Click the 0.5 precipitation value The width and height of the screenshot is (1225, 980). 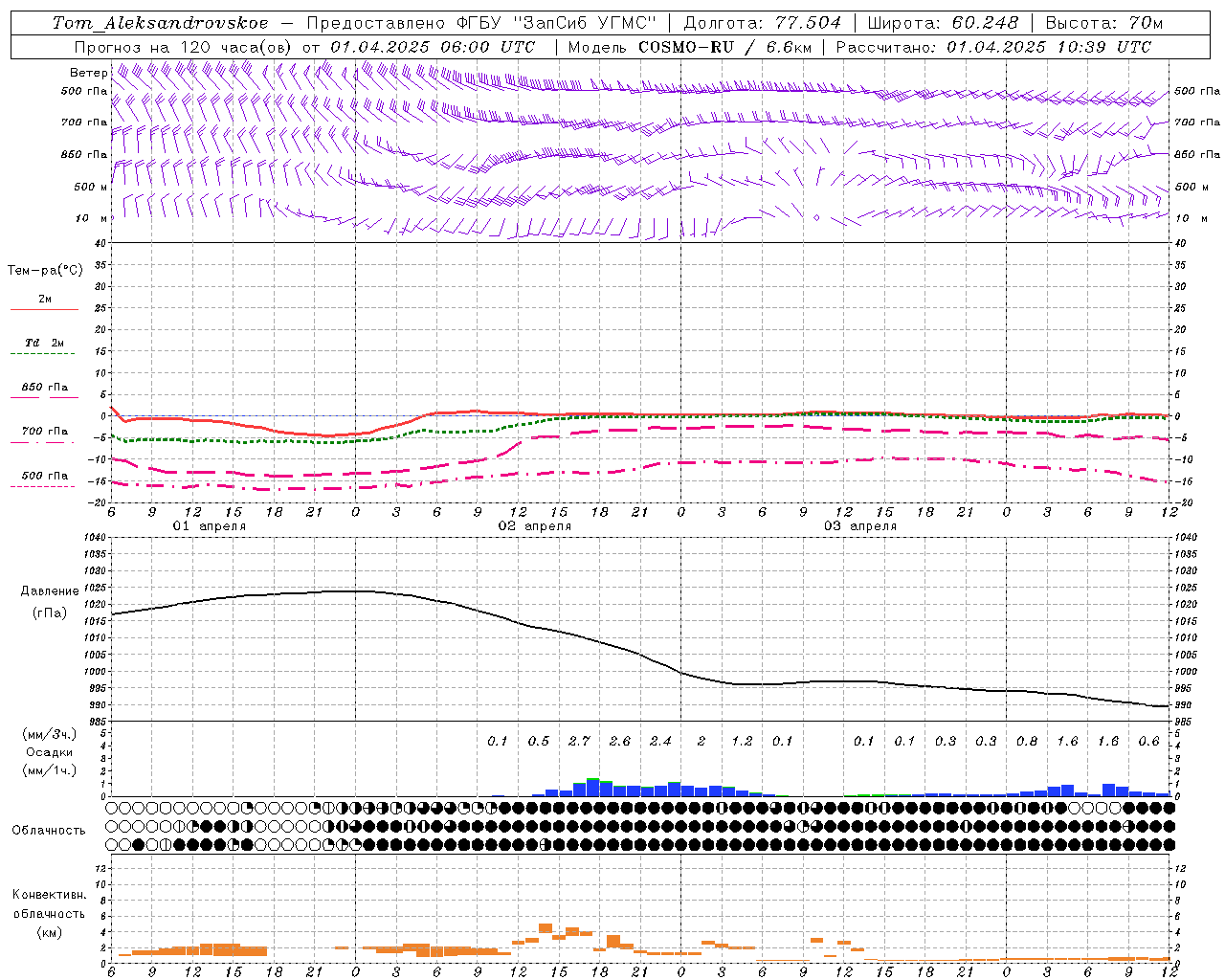pyautogui.click(x=539, y=741)
